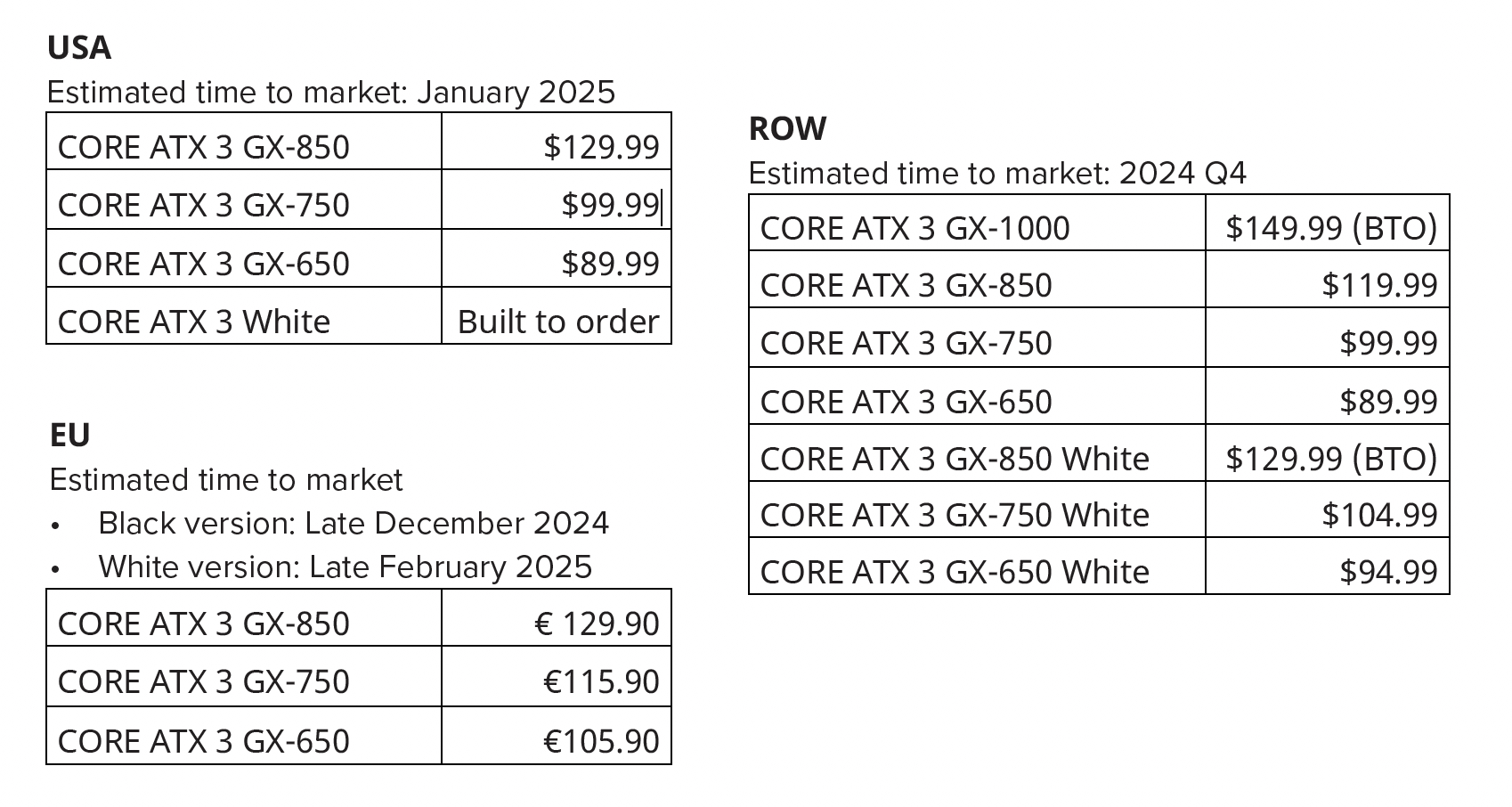Click the $129.99 price in USA table
1512x807 pixels.
tap(601, 148)
